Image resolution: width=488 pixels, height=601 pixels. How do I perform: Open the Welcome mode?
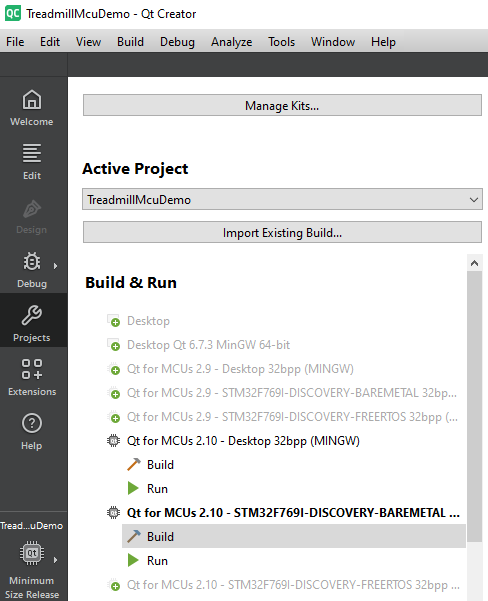pyautogui.click(x=32, y=108)
